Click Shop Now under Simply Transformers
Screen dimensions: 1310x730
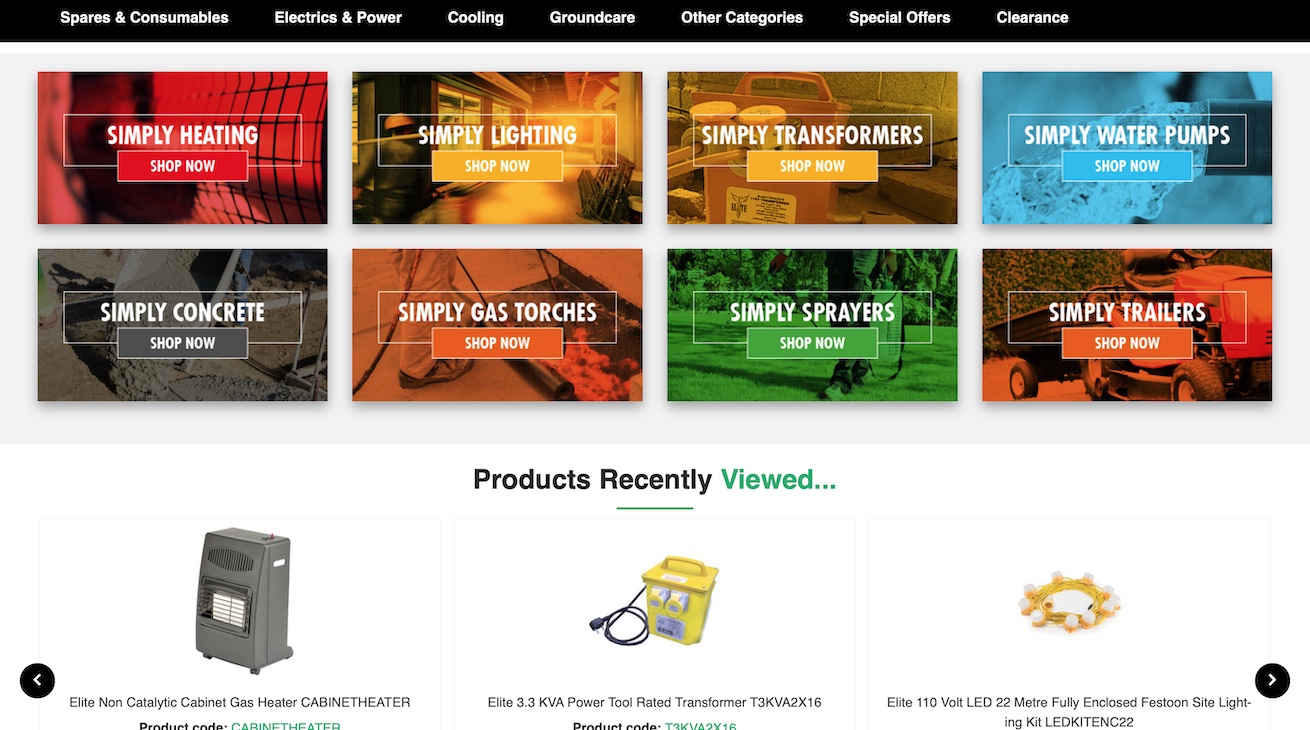tap(812, 166)
